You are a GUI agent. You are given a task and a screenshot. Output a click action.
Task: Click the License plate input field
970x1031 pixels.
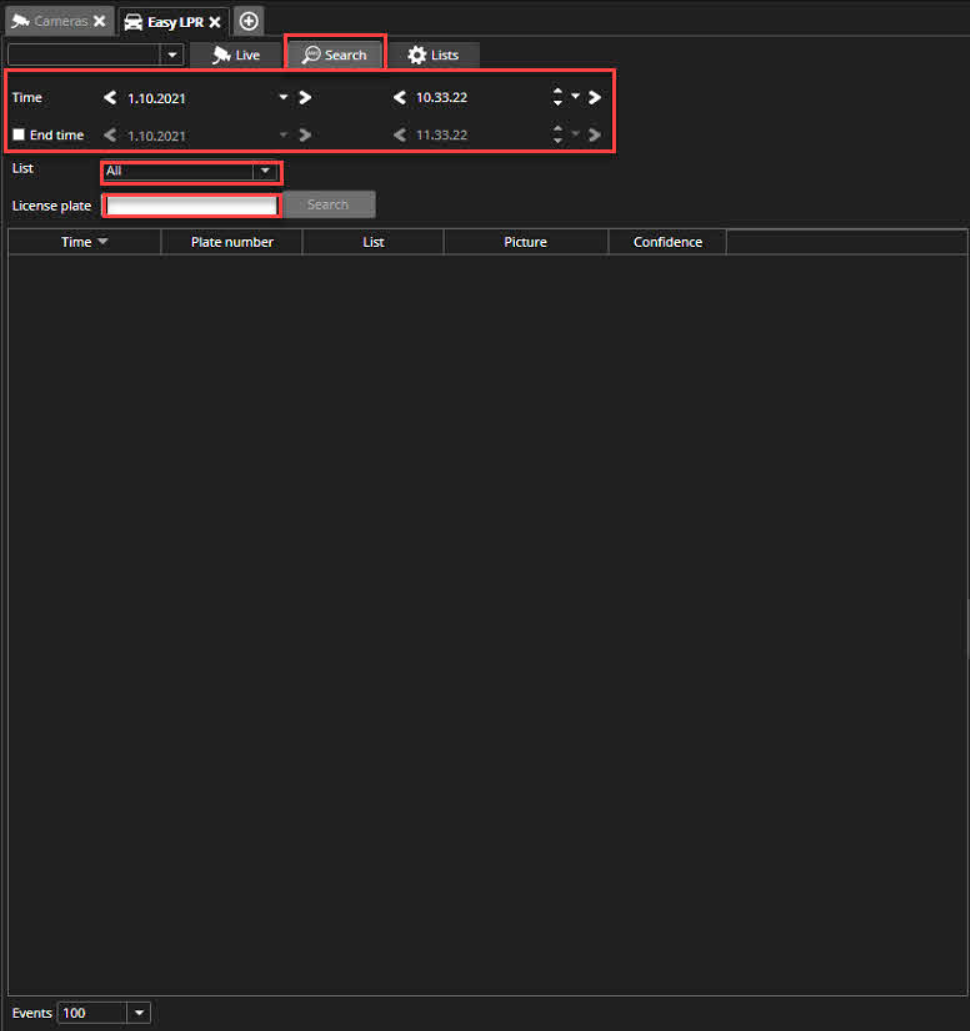[191, 205]
